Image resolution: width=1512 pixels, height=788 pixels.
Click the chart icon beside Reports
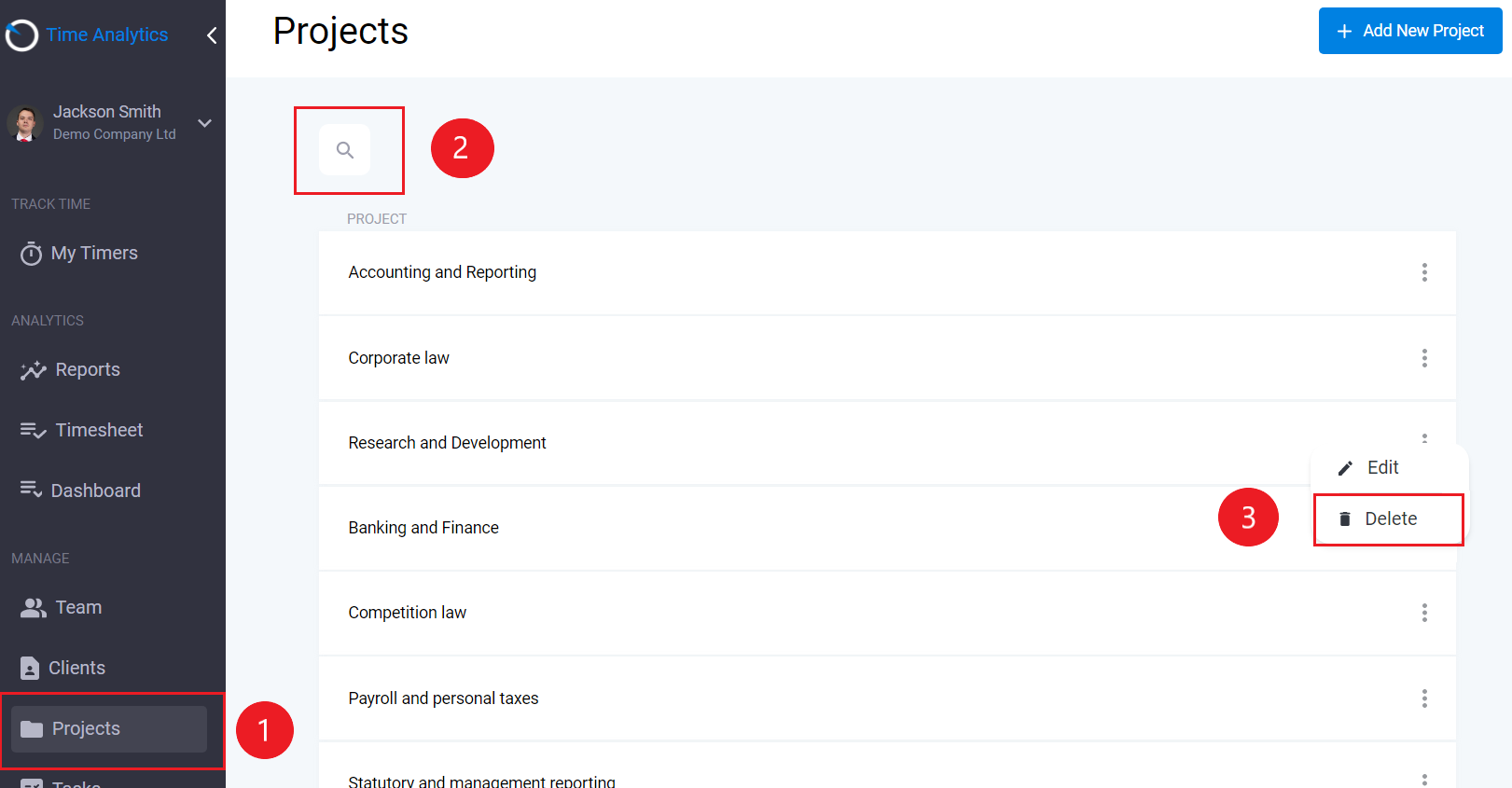click(x=34, y=370)
